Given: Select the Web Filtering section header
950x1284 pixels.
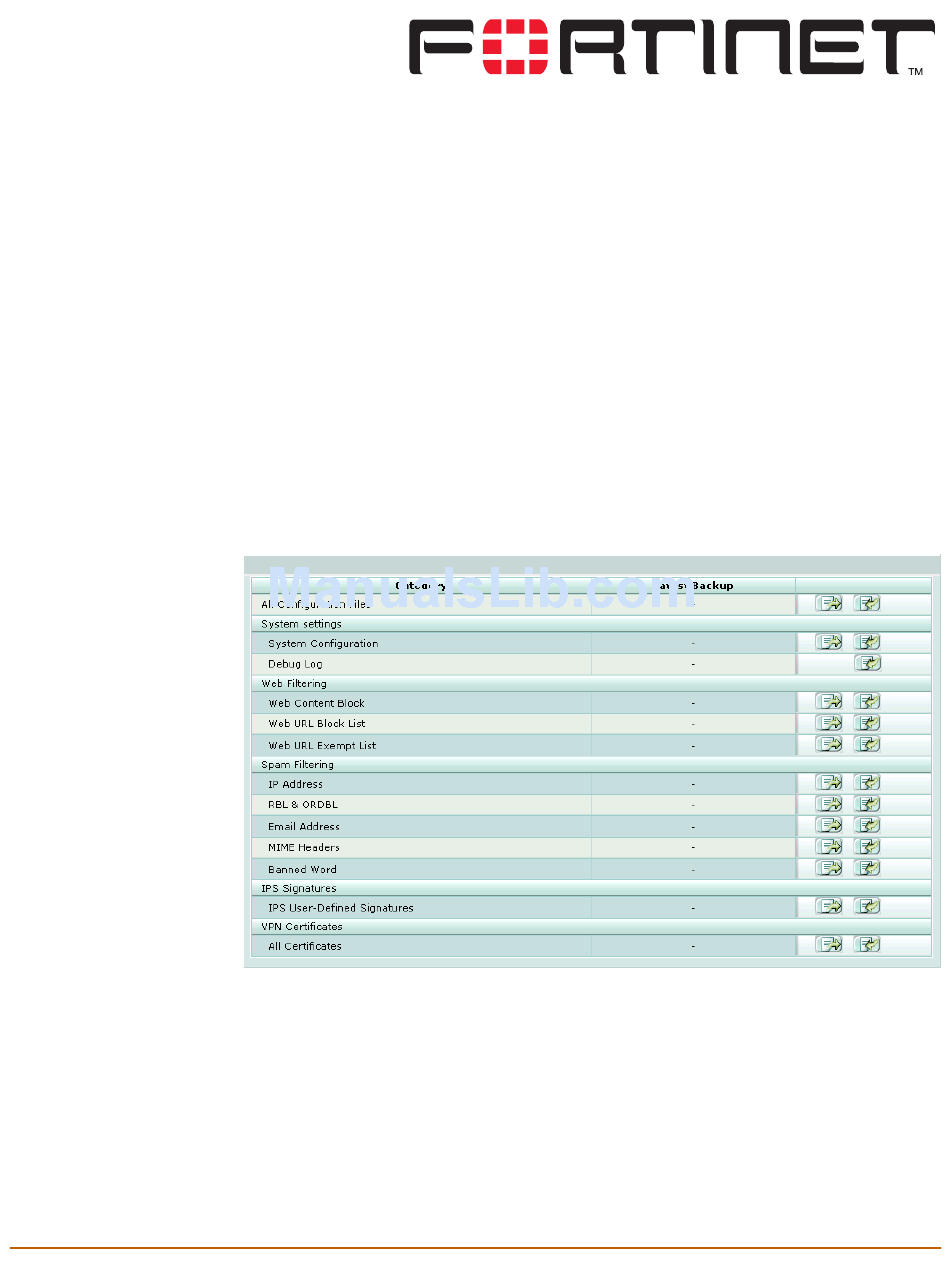Looking at the screenshot, I should point(285,684).
